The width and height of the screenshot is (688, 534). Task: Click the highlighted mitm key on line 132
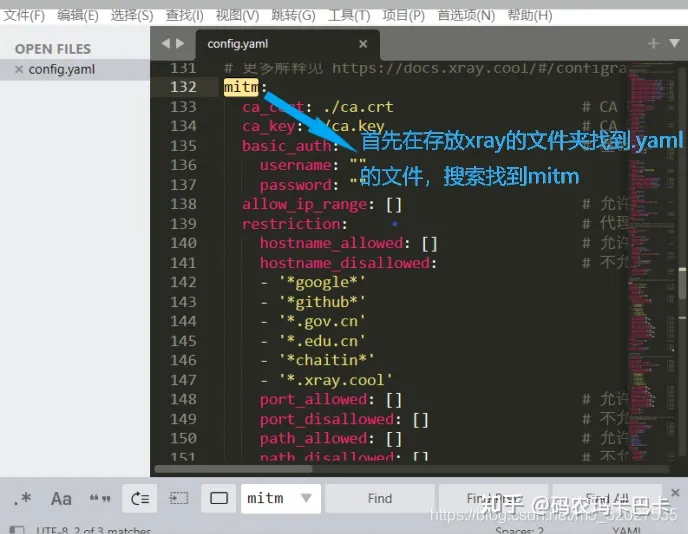(x=241, y=87)
